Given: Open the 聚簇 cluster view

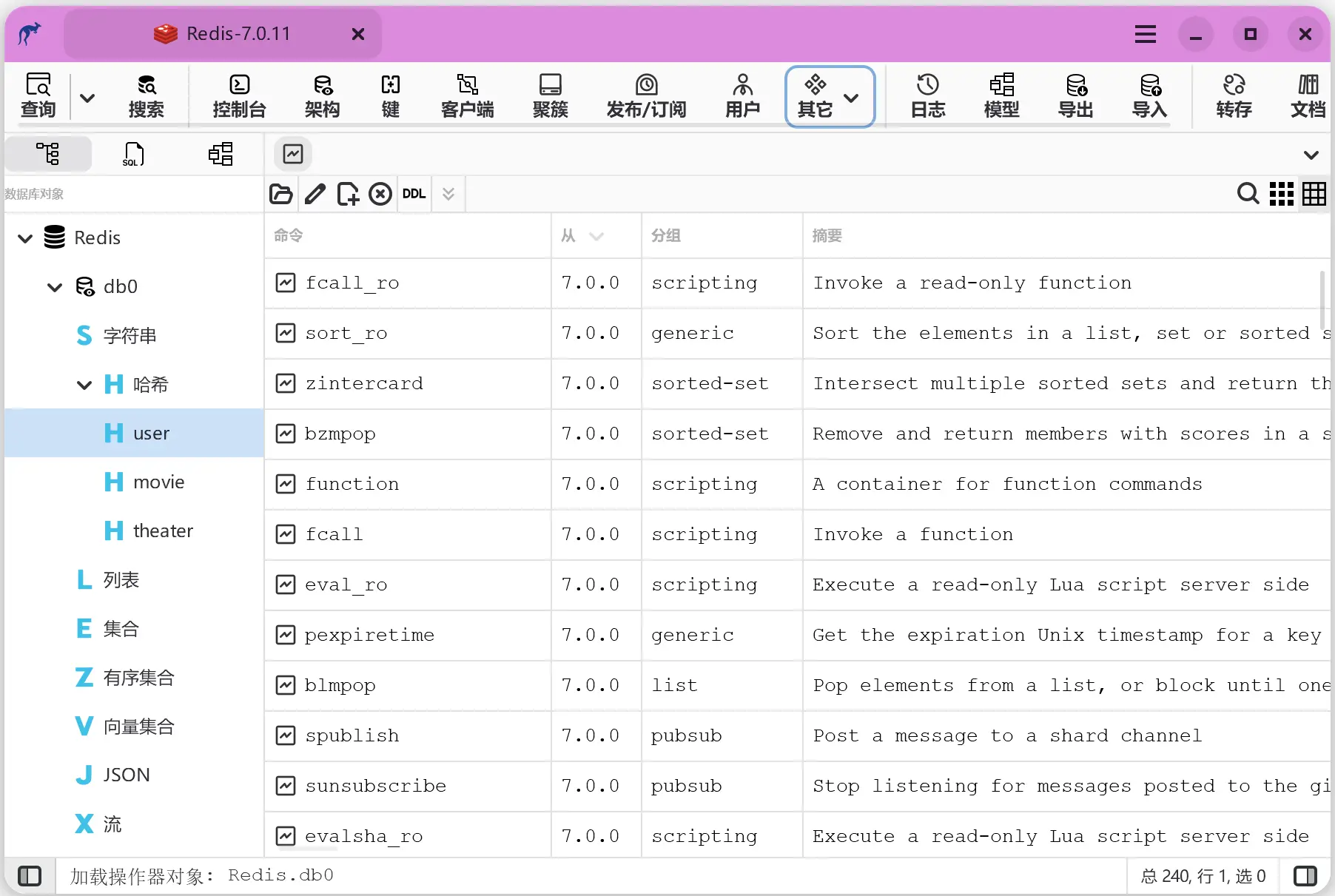Looking at the screenshot, I should pyautogui.click(x=551, y=96).
